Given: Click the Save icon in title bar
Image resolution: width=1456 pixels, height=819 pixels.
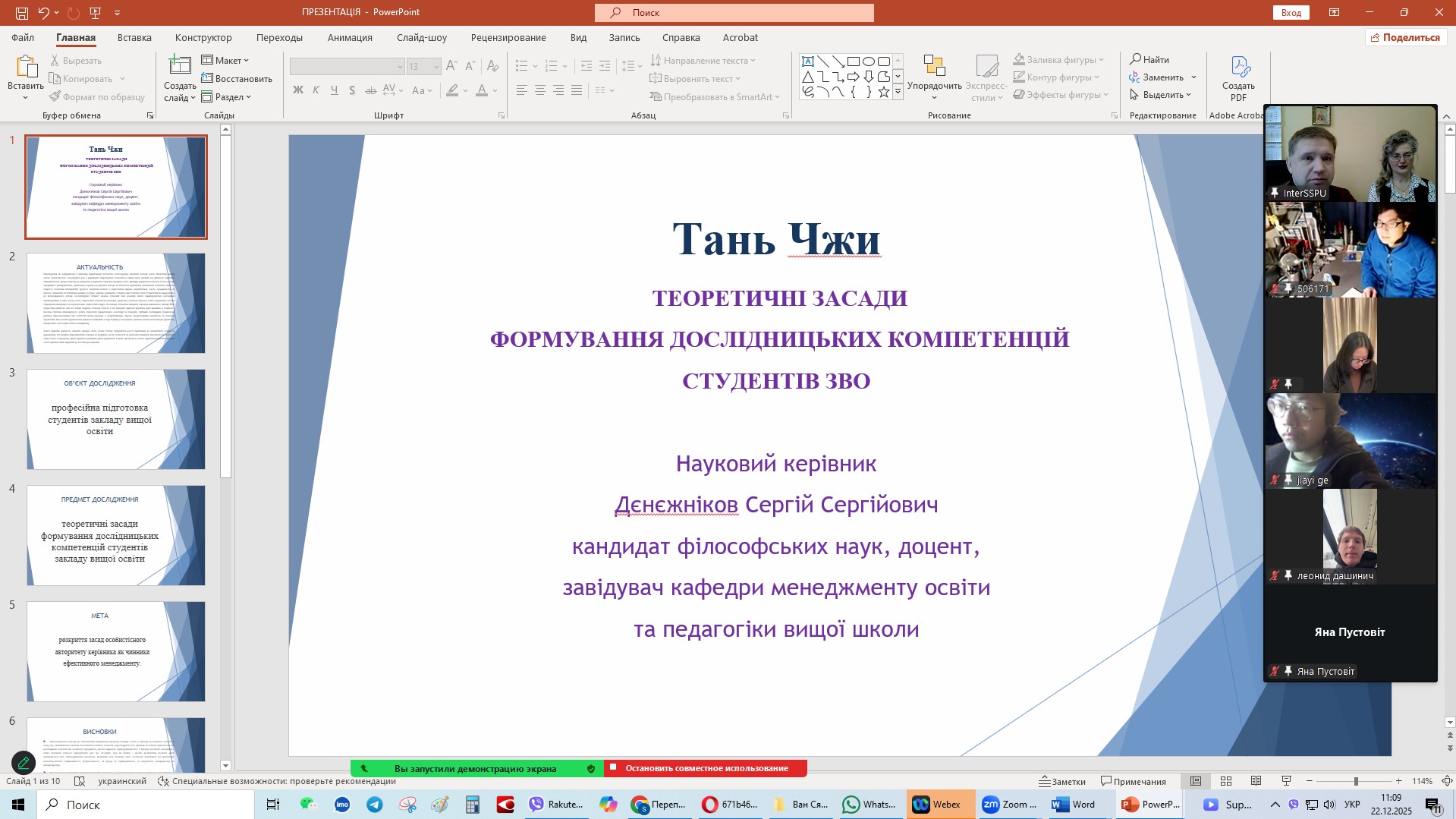Looking at the screenshot, I should click(x=22, y=13).
